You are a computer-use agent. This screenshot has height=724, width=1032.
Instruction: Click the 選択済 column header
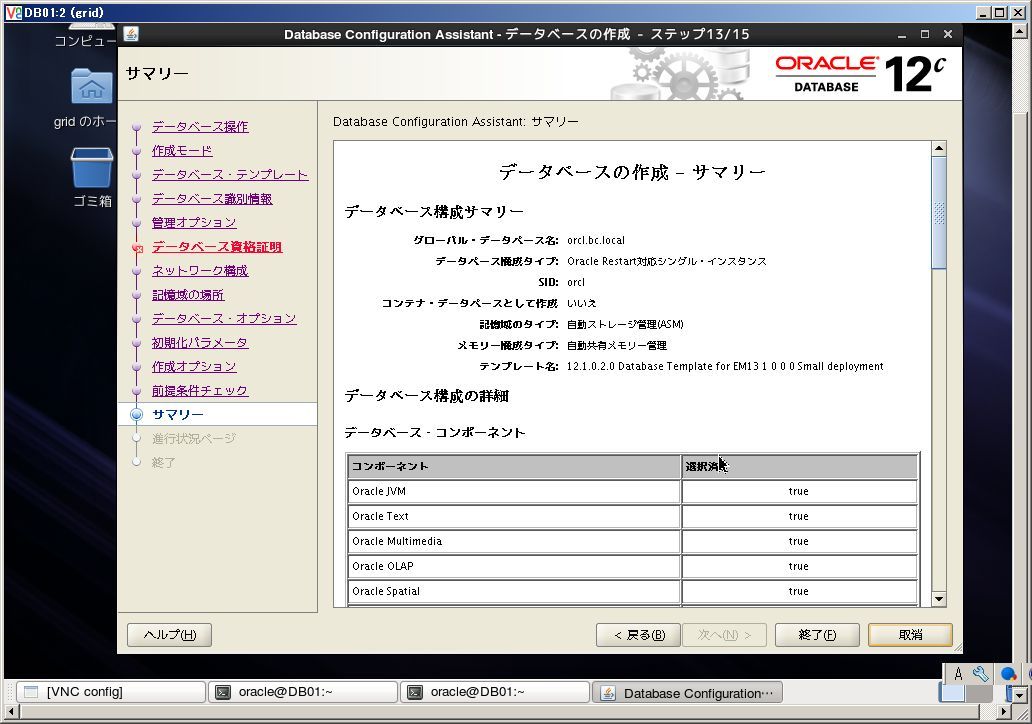799,466
